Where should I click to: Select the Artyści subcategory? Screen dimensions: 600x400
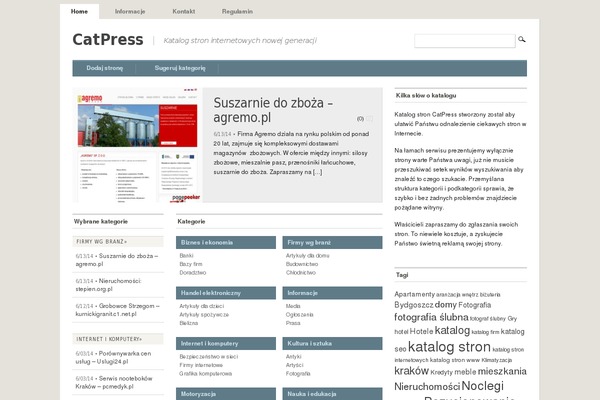[x=294, y=365]
